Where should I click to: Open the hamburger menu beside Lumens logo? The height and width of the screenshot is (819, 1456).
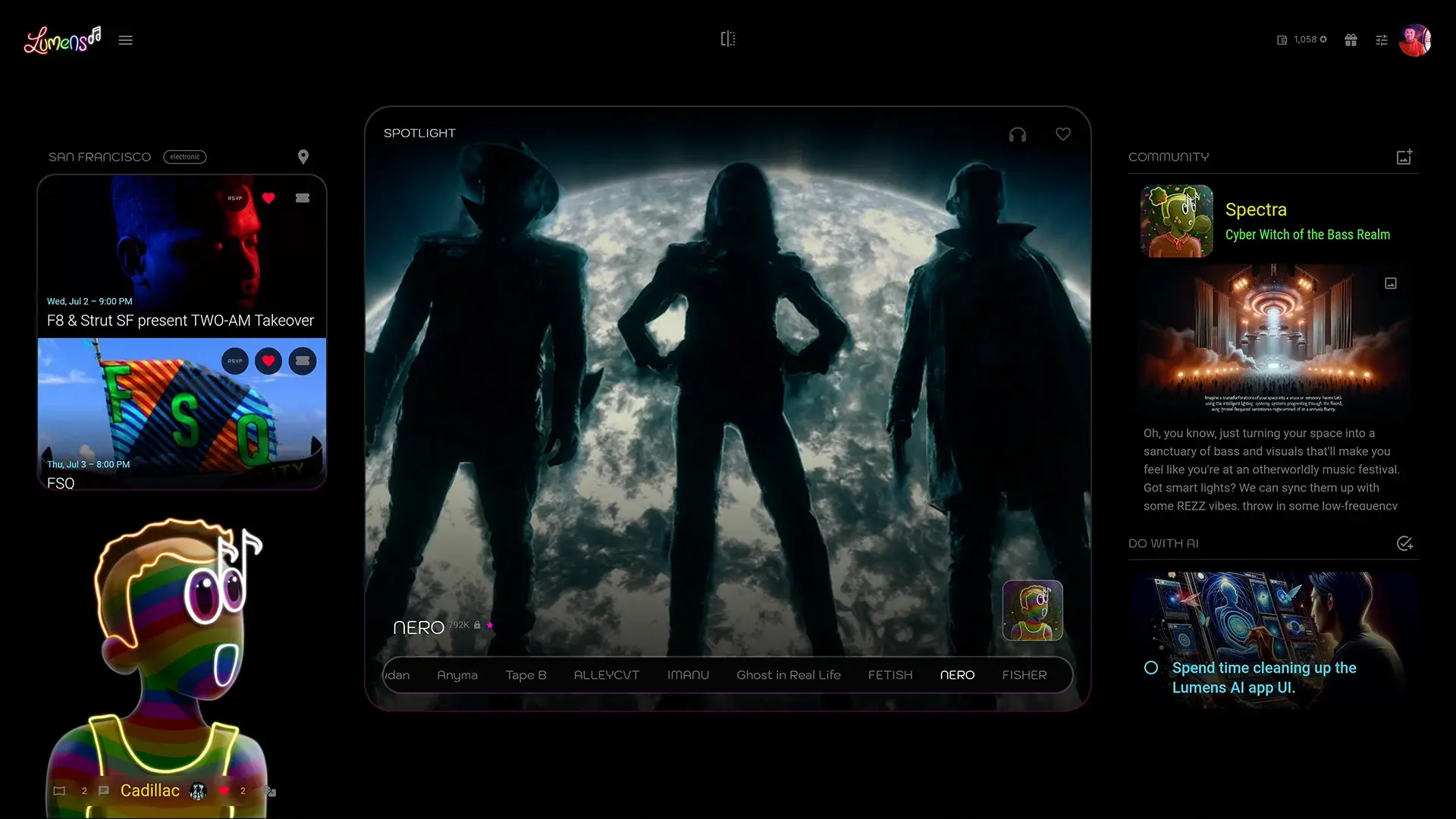point(126,40)
